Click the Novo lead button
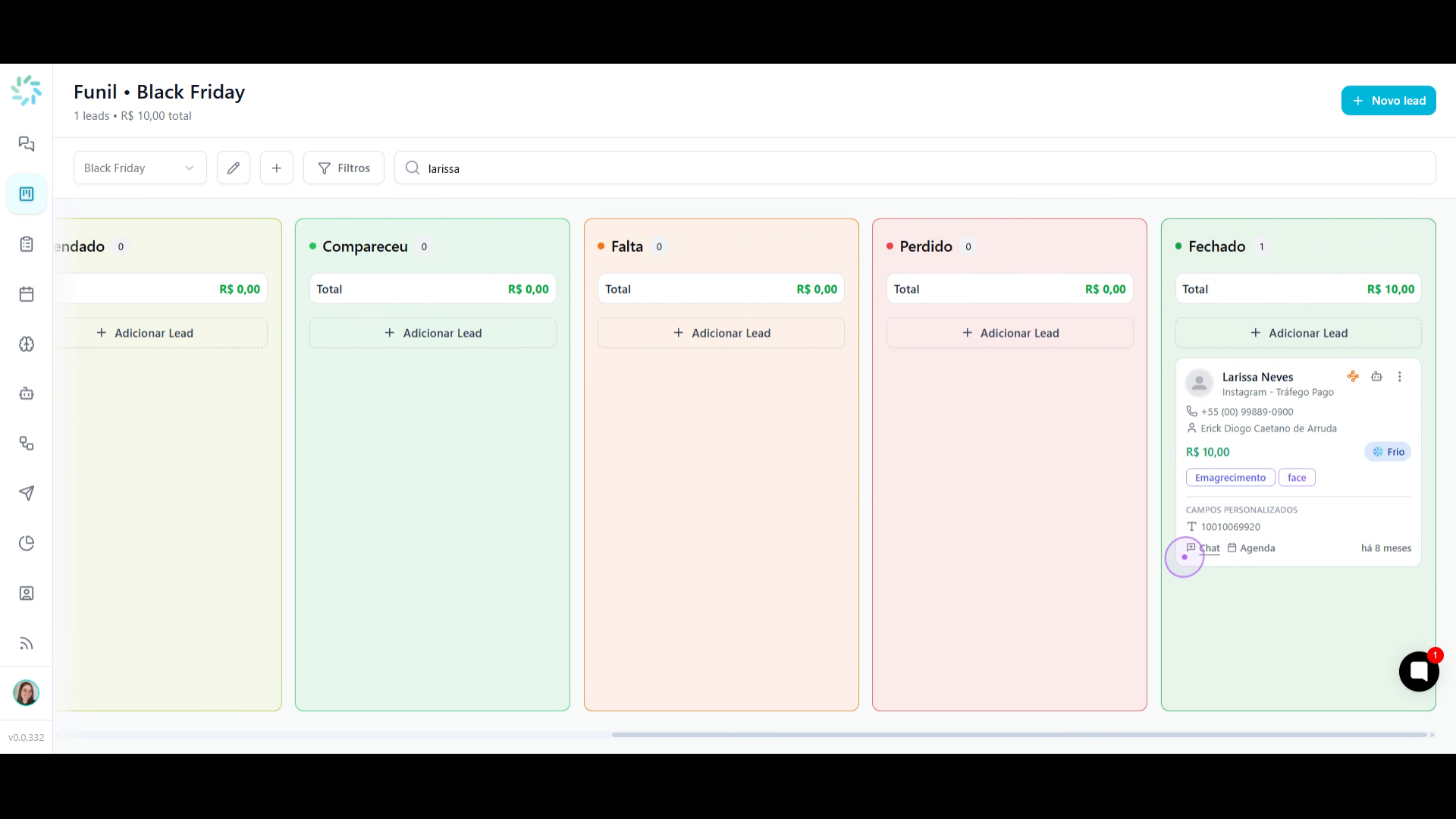 point(1389,100)
